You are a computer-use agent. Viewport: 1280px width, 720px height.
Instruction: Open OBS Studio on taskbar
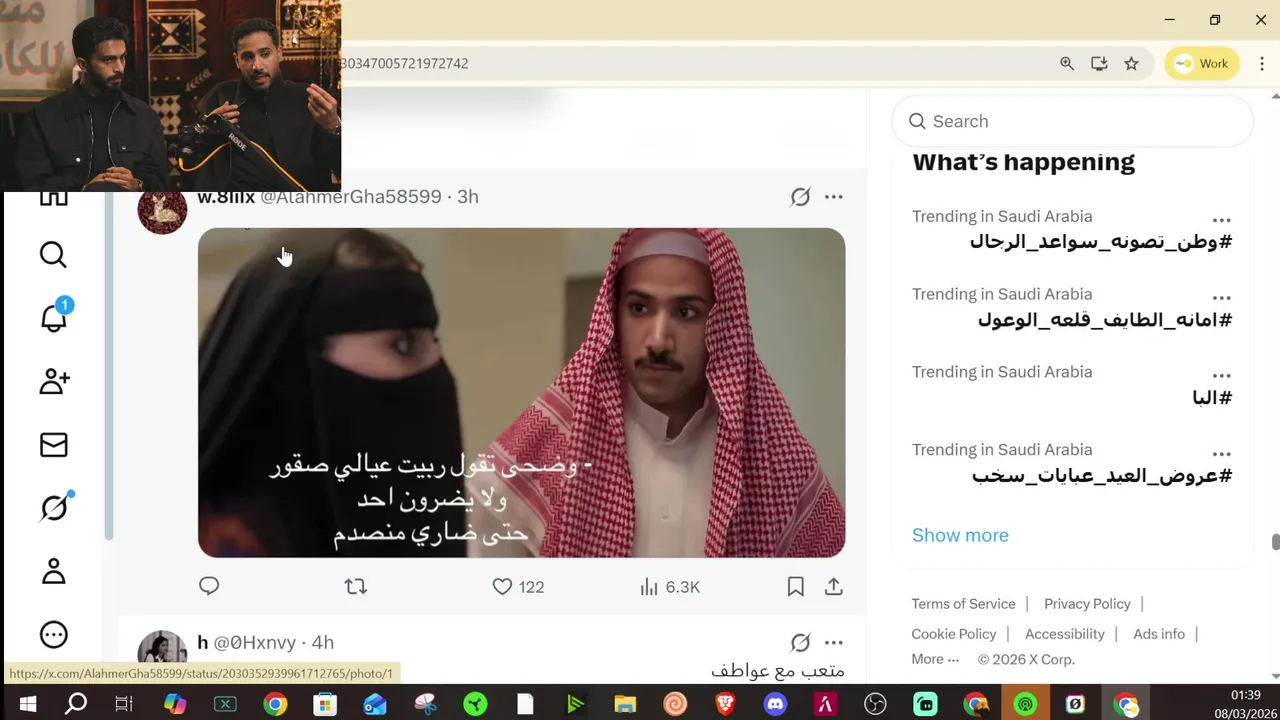pos(875,705)
